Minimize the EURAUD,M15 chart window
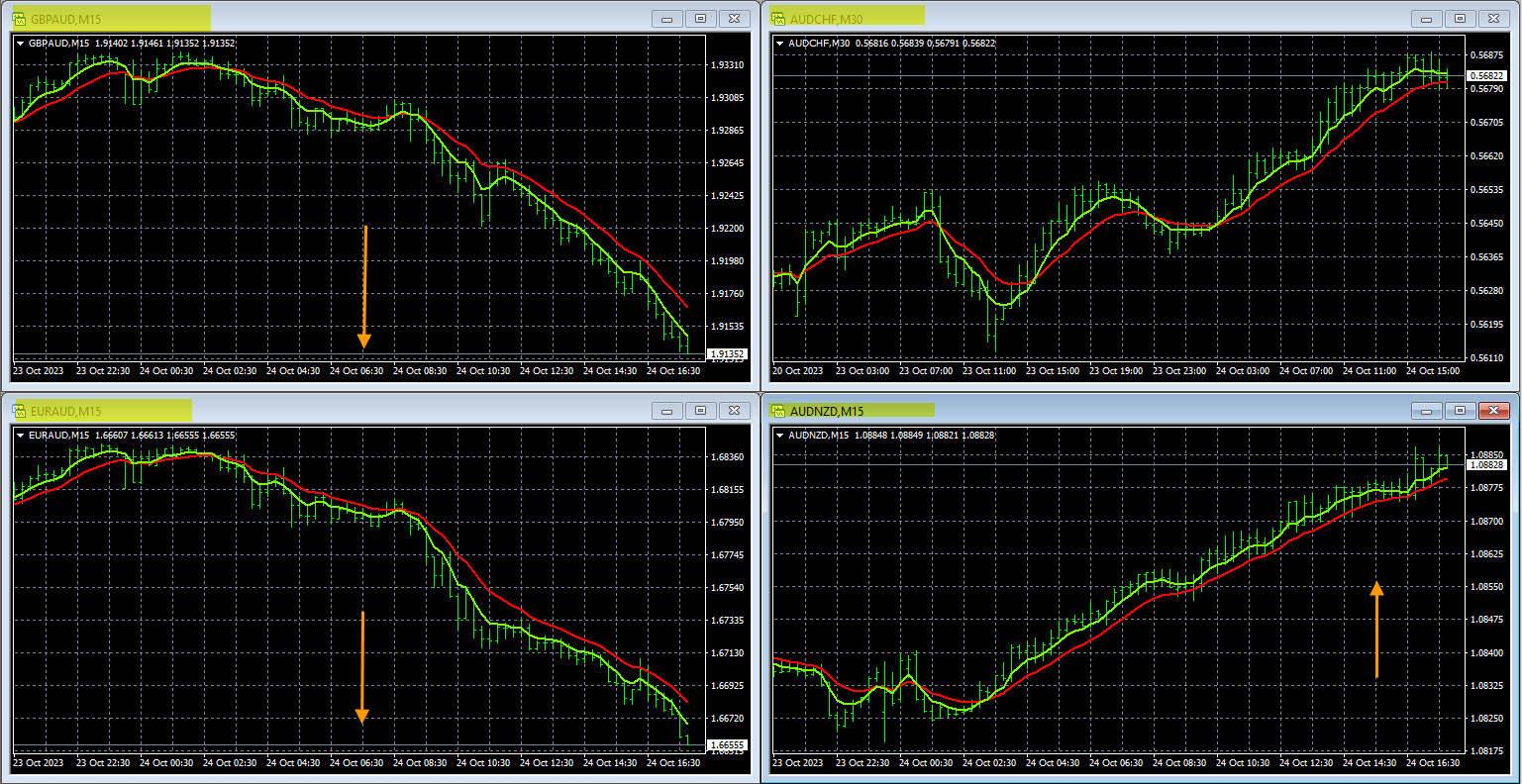Screen dimensions: 1522x784 pos(667,411)
